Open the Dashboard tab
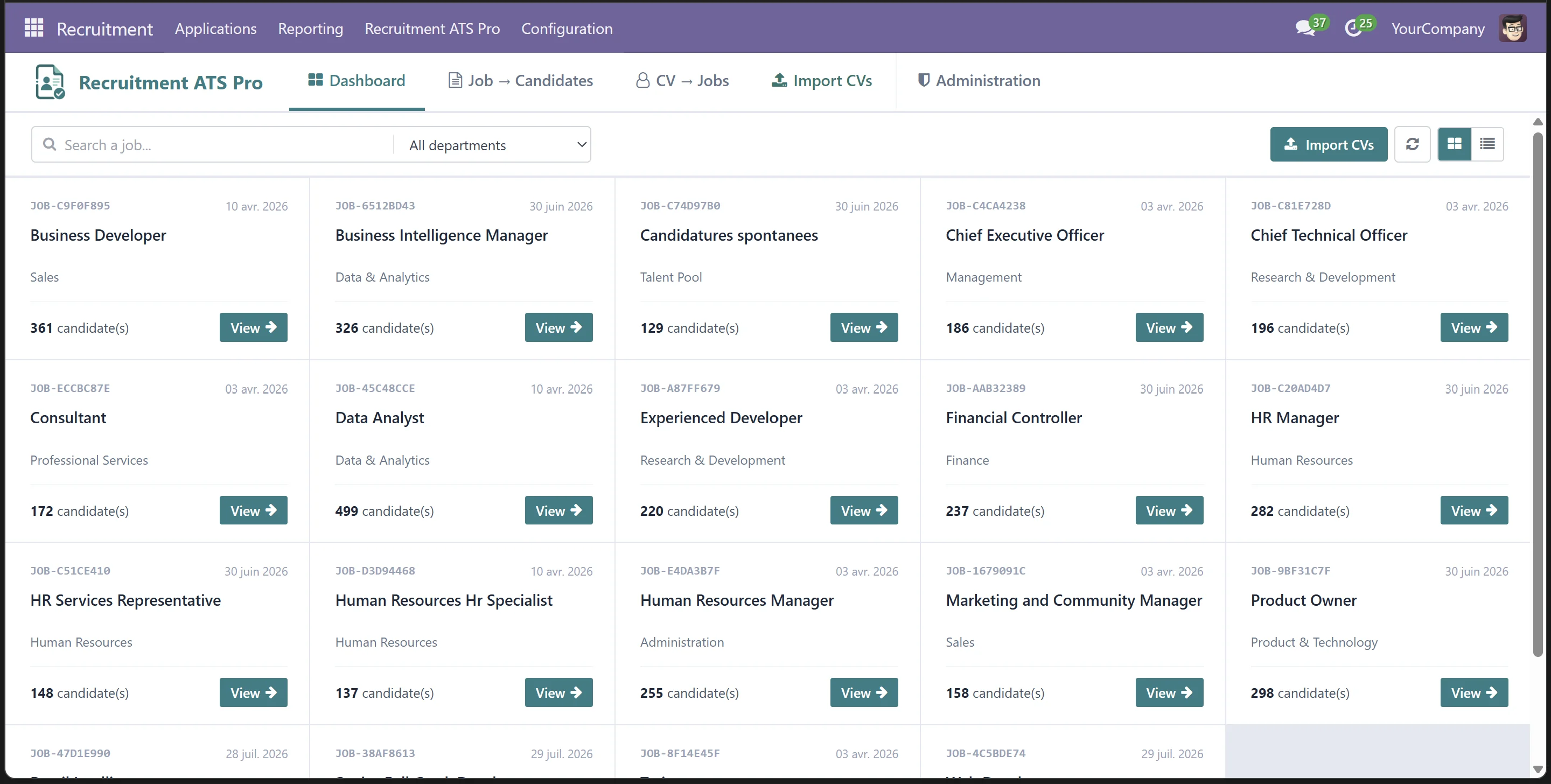 click(x=357, y=81)
